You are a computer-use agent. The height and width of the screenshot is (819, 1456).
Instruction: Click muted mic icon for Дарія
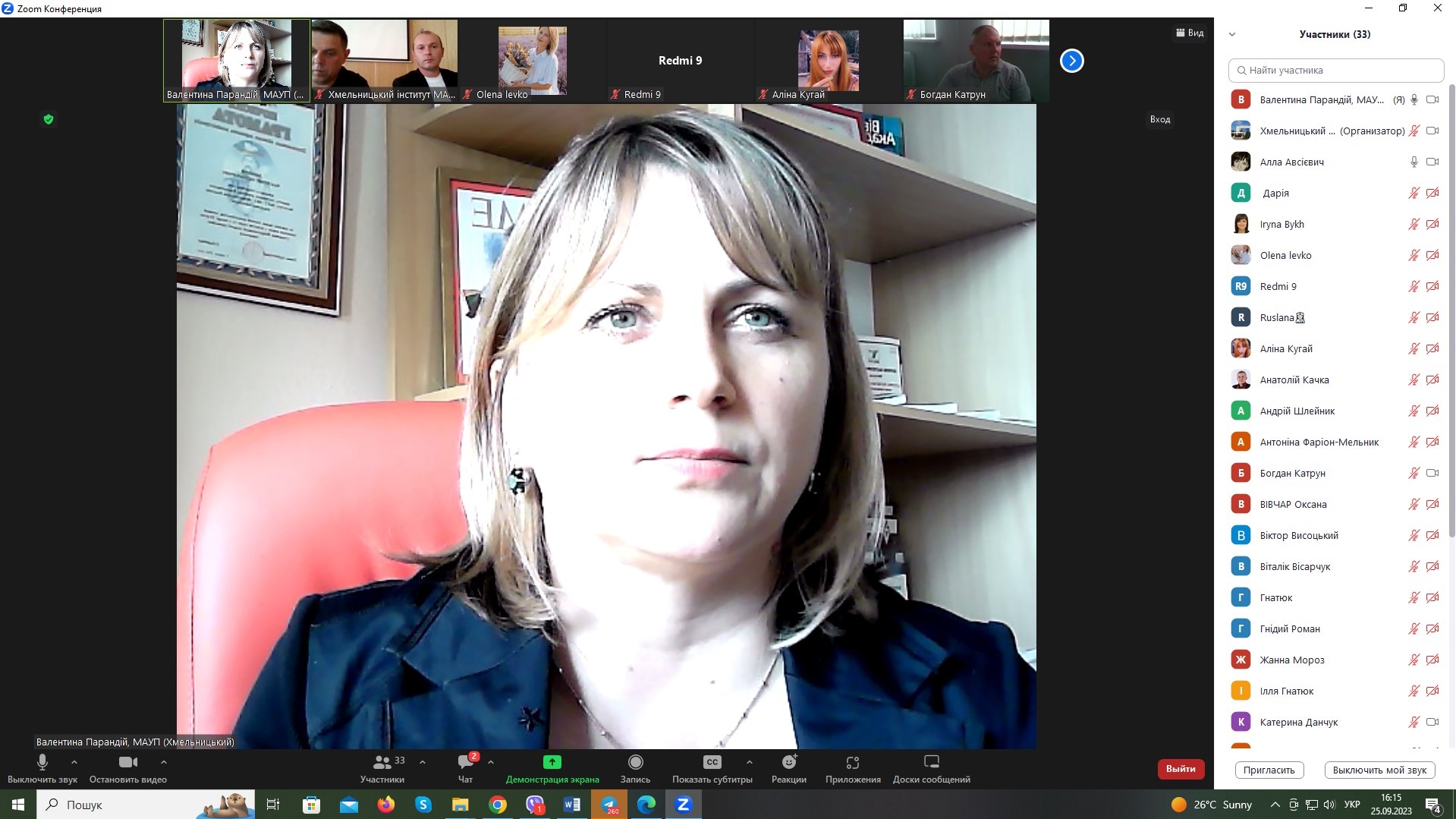(x=1414, y=193)
